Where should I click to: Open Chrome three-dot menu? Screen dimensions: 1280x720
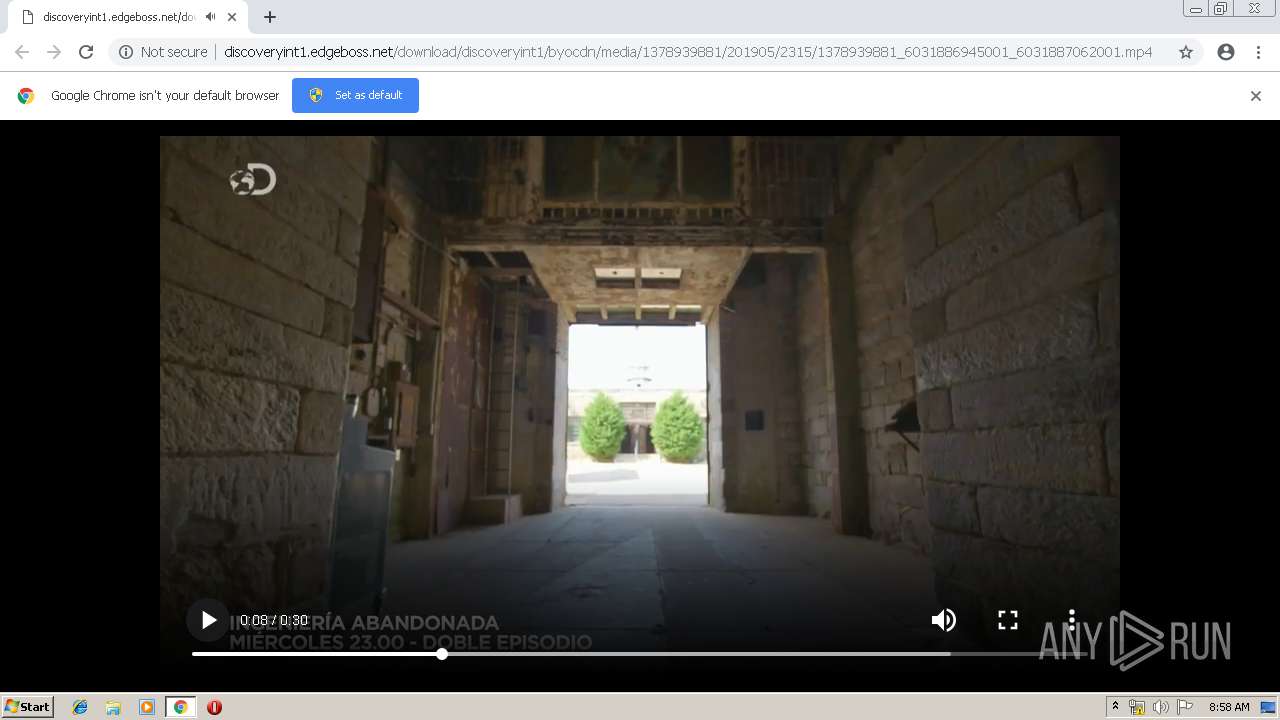1258,52
